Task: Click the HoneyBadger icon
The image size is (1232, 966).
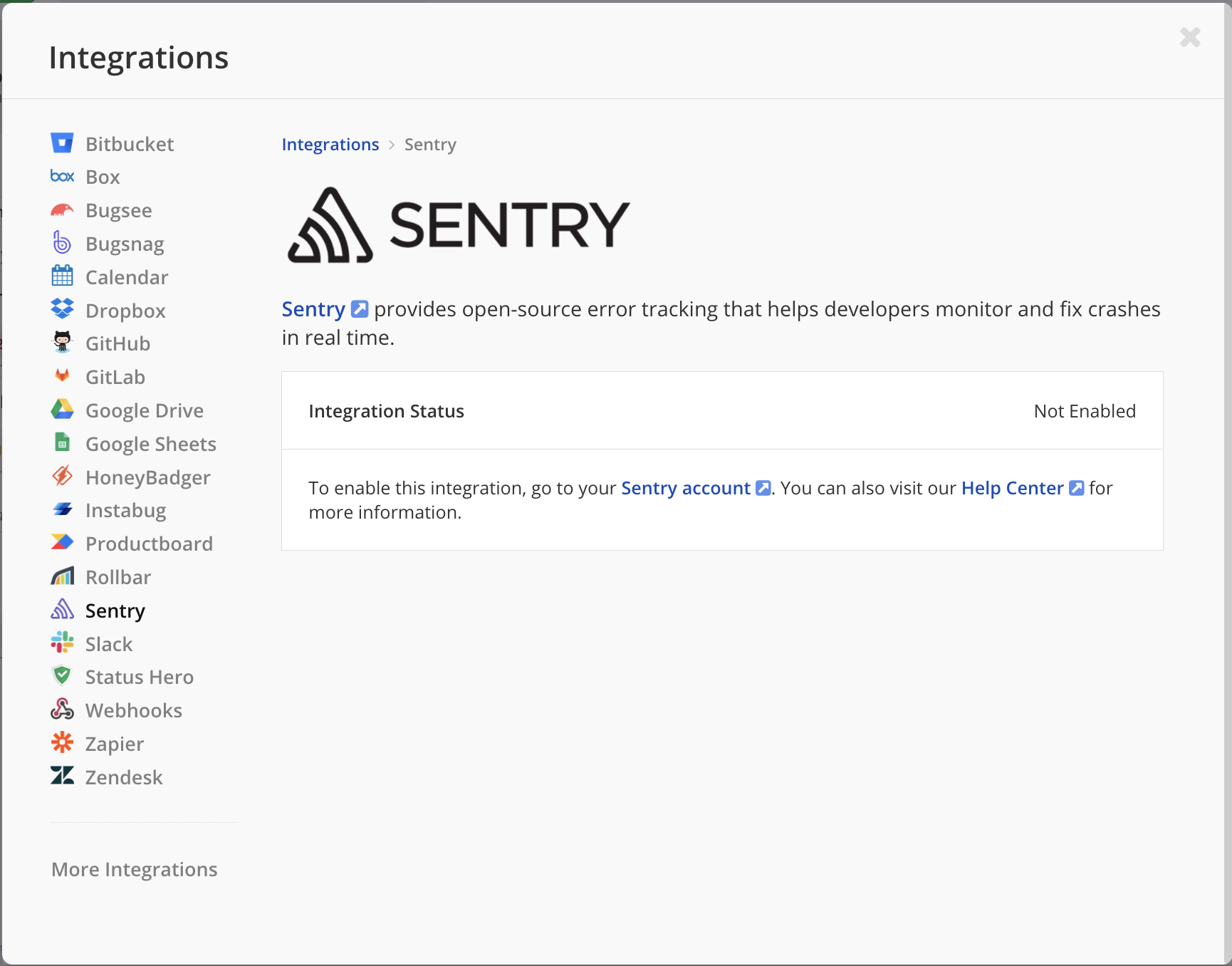Action: [x=62, y=476]
